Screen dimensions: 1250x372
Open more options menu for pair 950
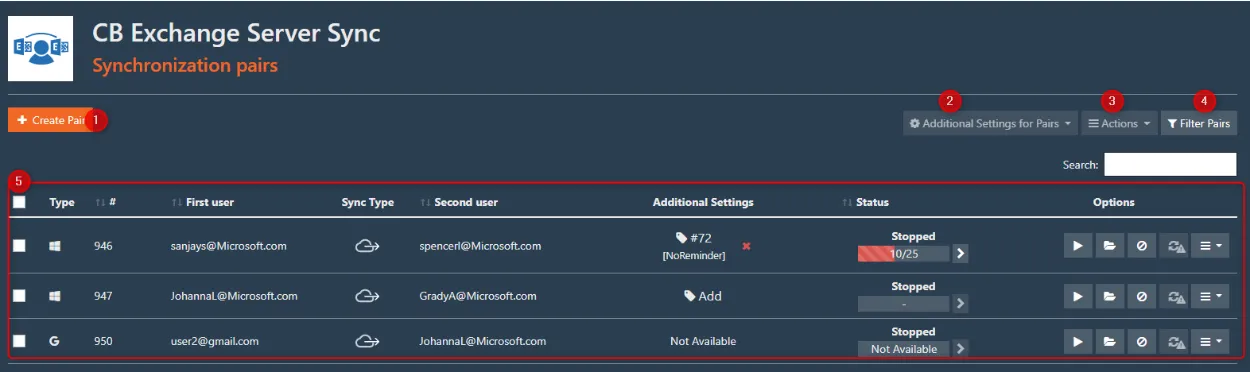pyautogui.click(x=1210, y=342)
